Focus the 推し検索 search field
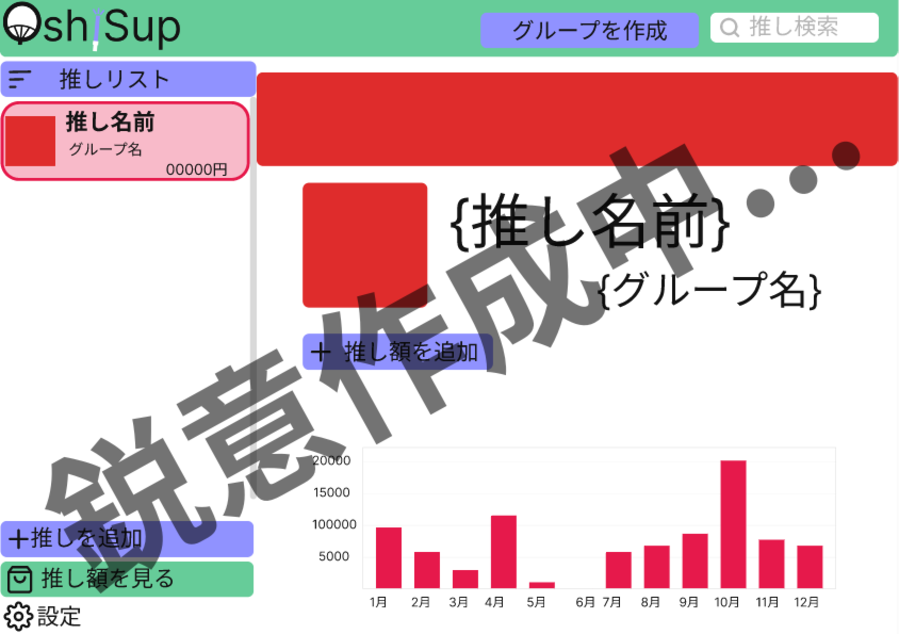The image size is (899, 634). (805, 28)
